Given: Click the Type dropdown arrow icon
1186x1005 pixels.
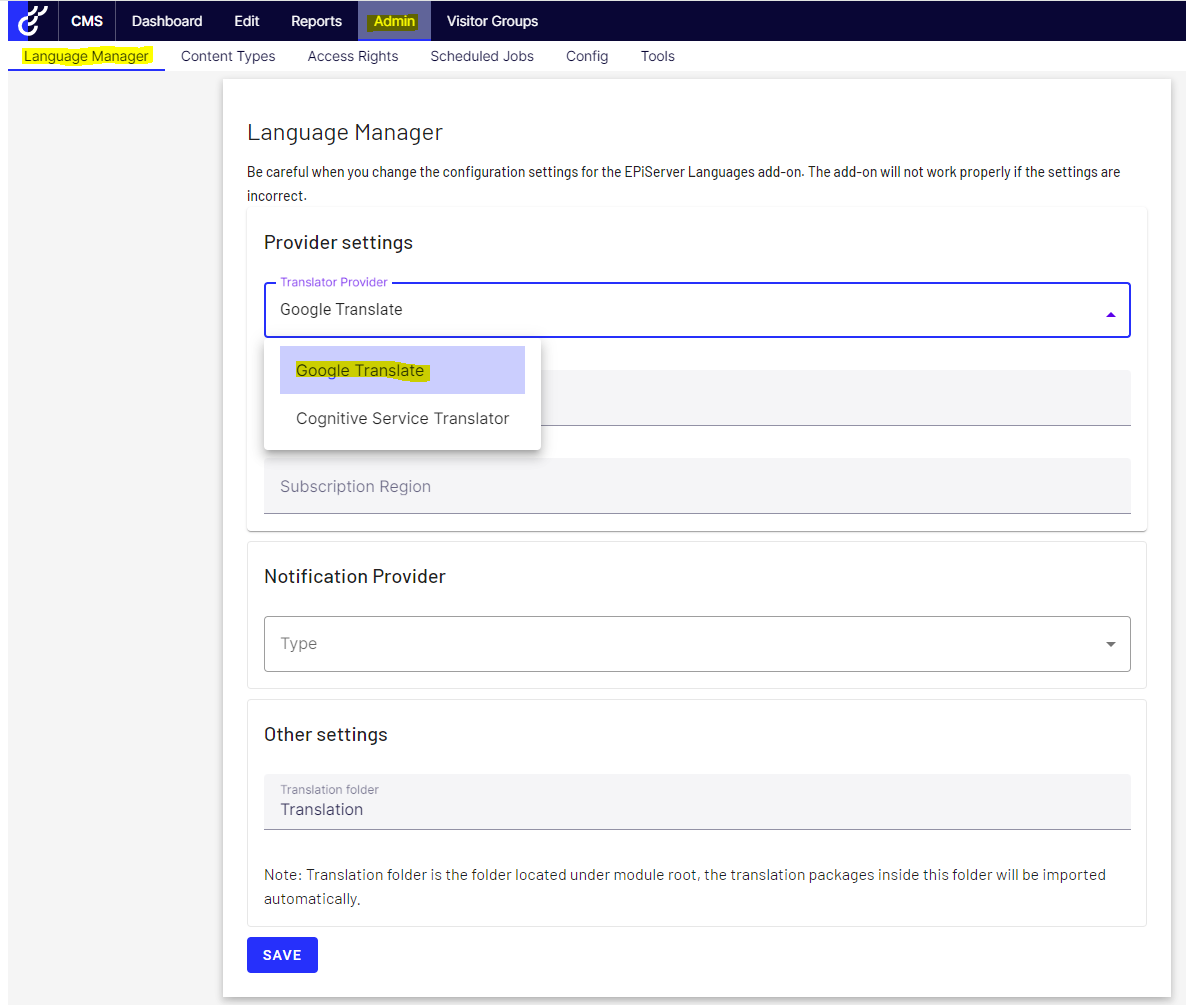Looking at the screenshot, I should click(1110, 644).
